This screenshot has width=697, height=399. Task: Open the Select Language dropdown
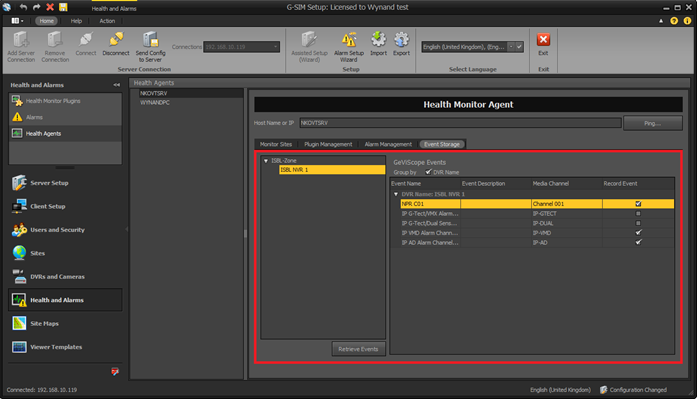(511, 47)
